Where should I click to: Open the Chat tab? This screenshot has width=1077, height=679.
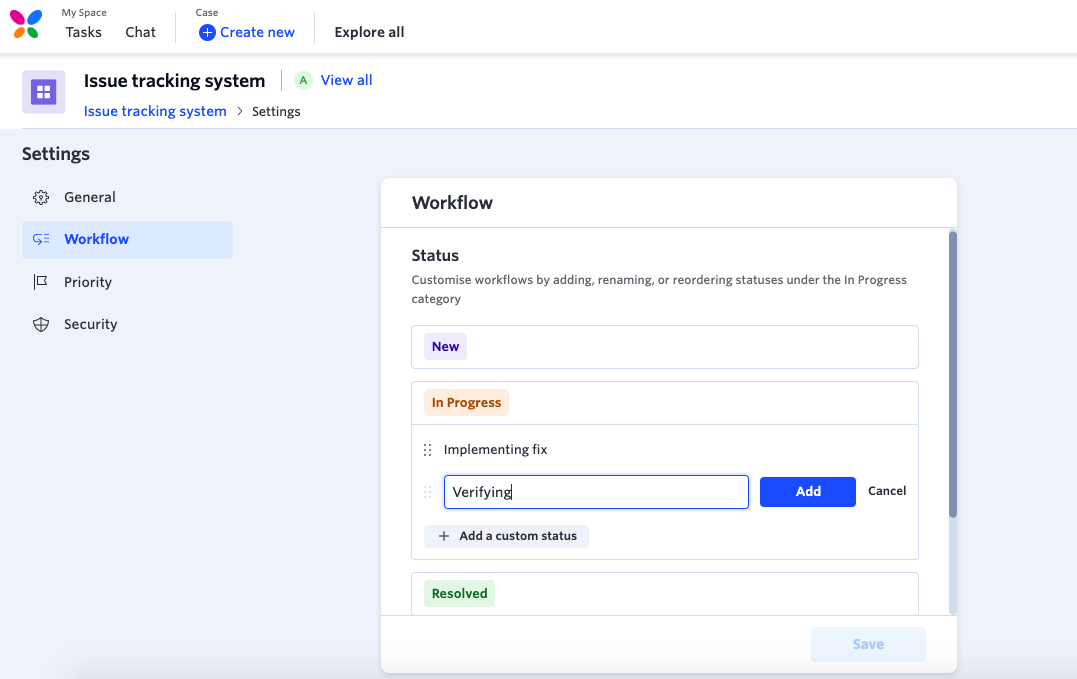(x=141, y=32)
